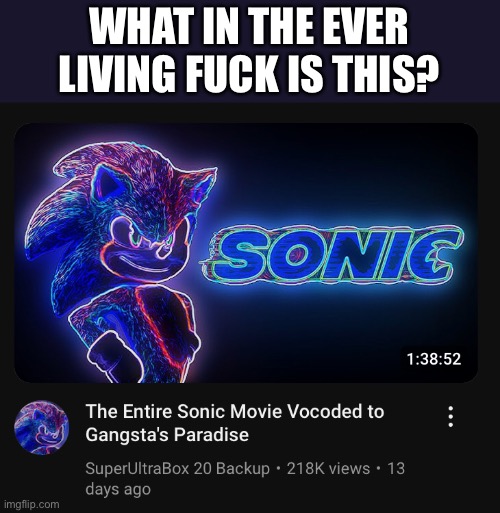Click the Sonic movie video thumbnail
Image resolution: width=500 pixels, height=513 pixels.
coord(246,253)
